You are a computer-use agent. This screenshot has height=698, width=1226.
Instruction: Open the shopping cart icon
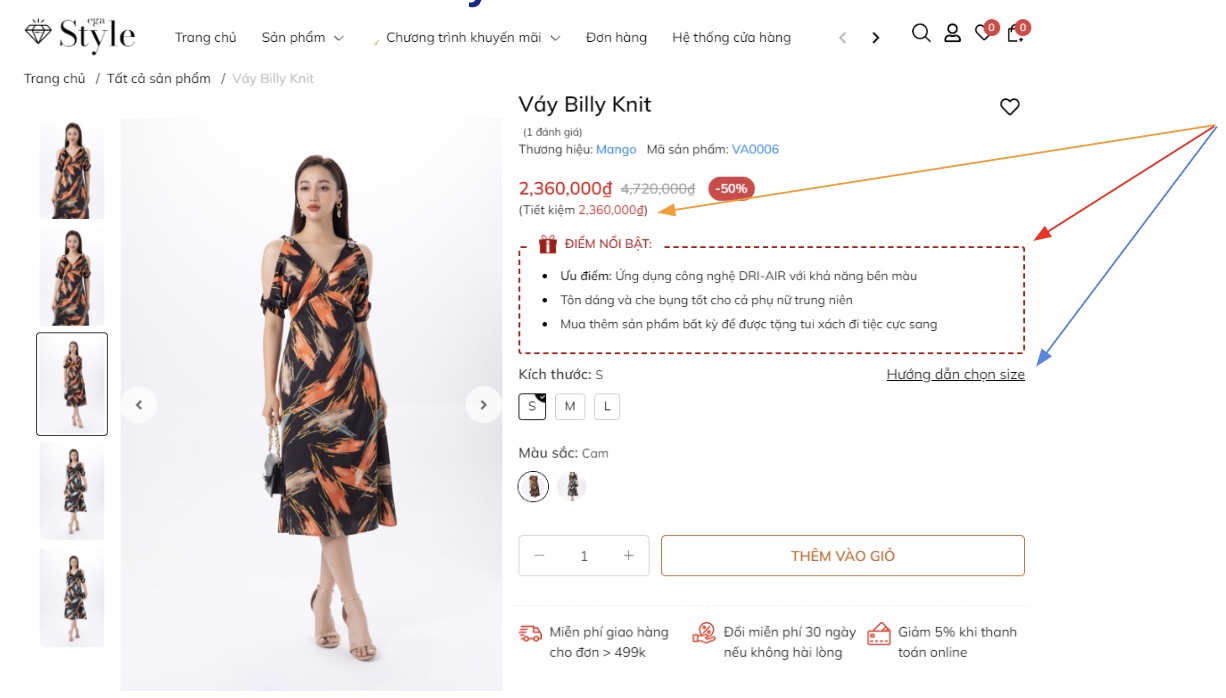coord(1015,35)
